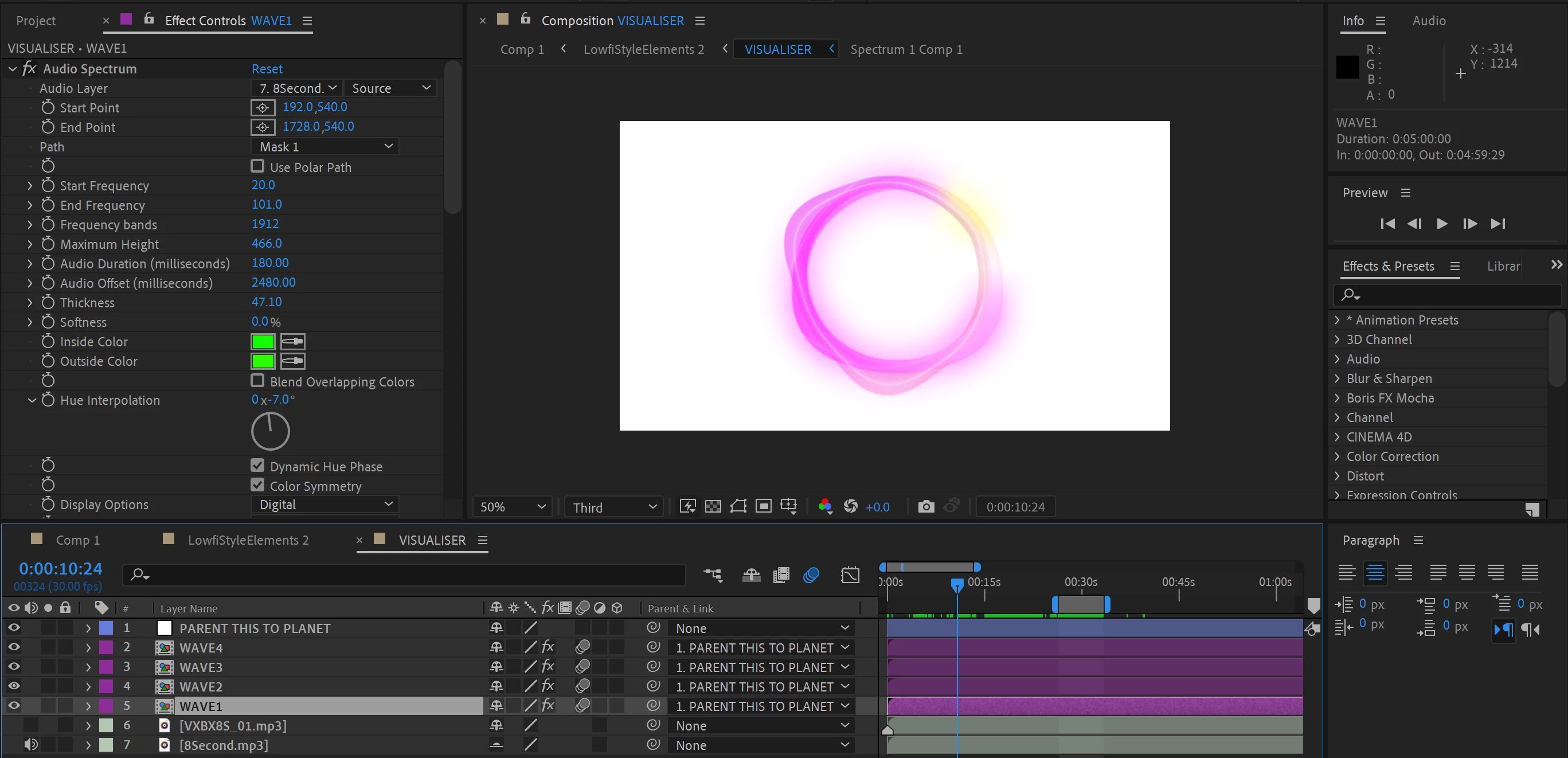1568x758 pixels.
Task: Switch to the Audio panel tab
Action: (1428, 21)
